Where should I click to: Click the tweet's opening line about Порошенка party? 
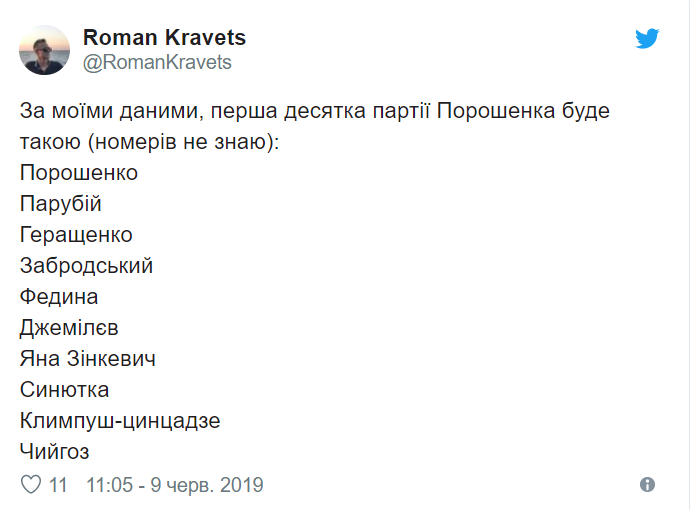click(315, 110)
